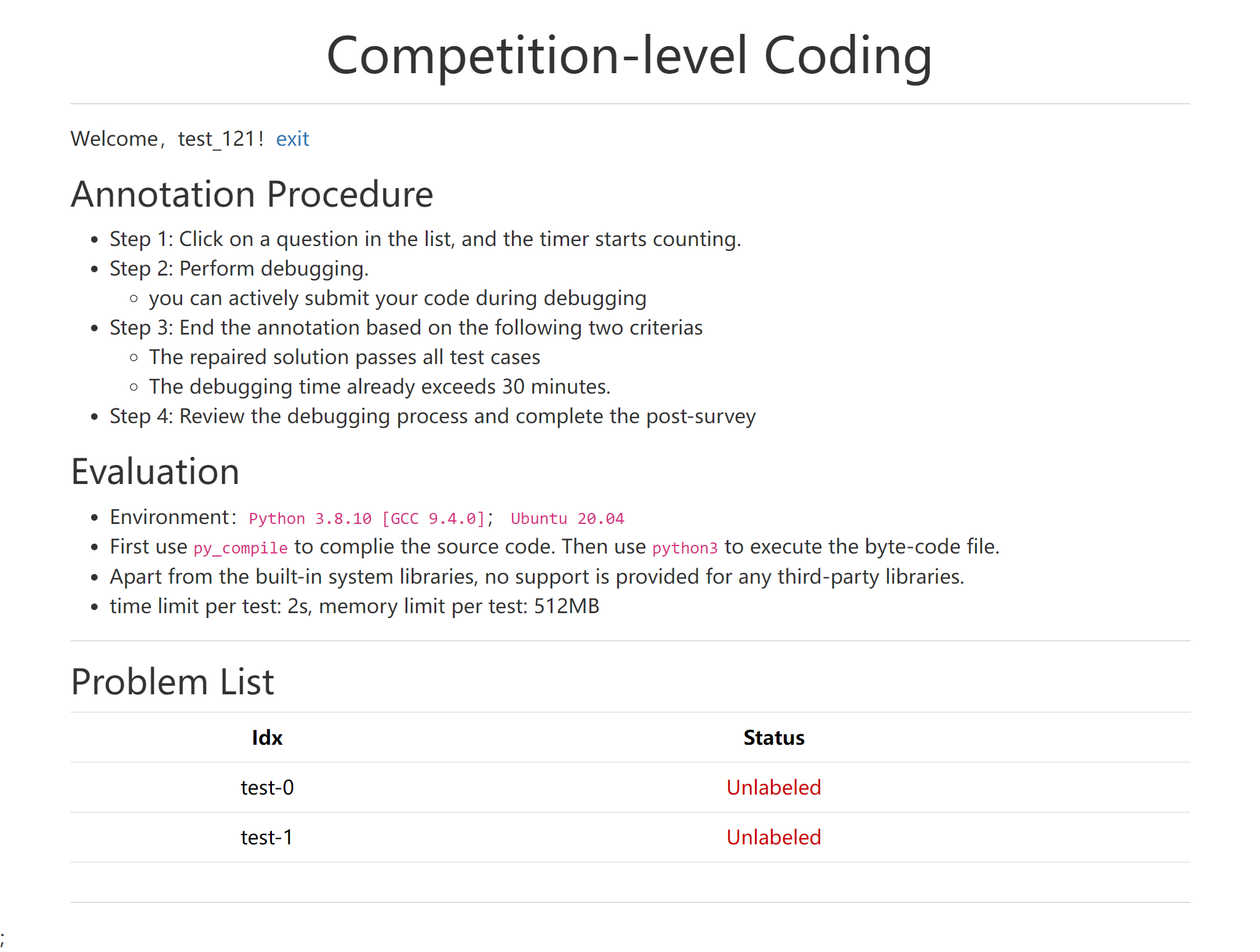Click the Step 1 instruction line

pos(425,239)
